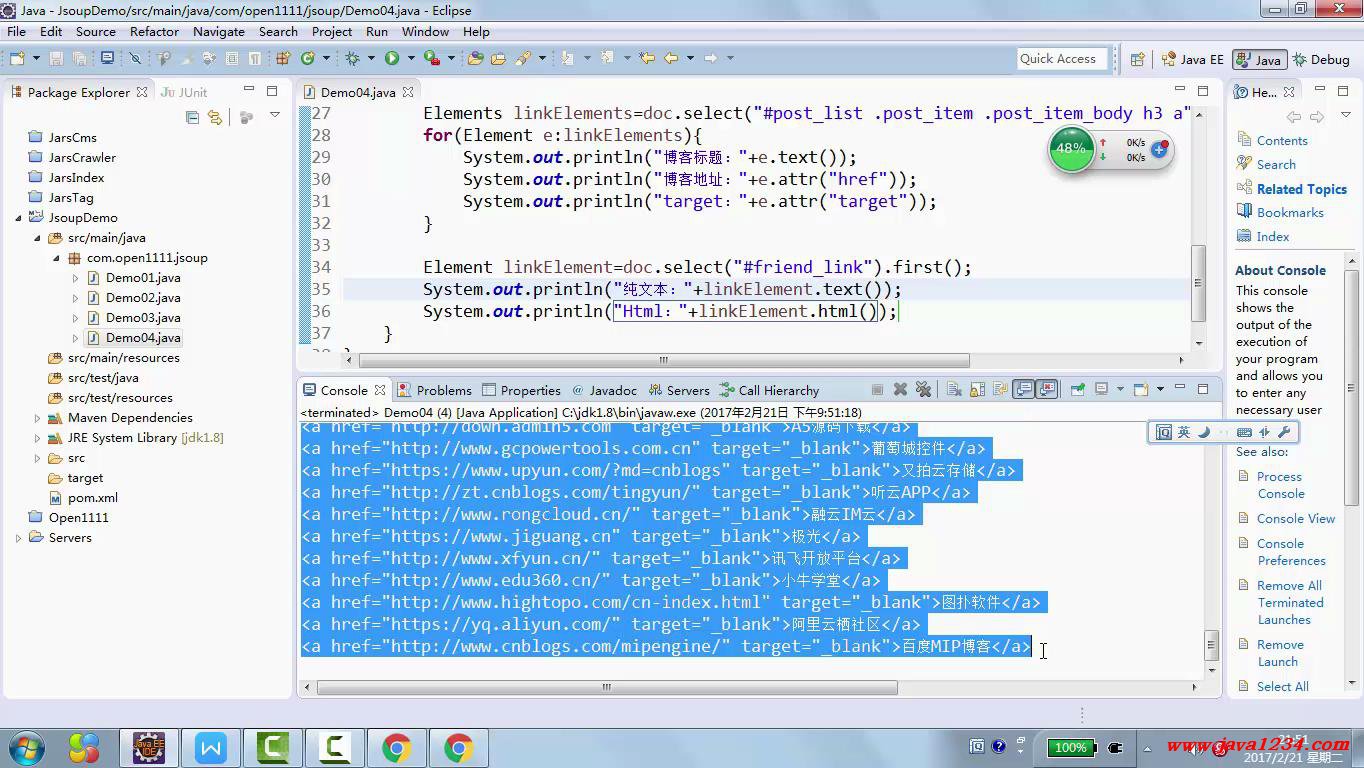
Task: Open the Bookmarks help link
Action: pos(1290,212)
